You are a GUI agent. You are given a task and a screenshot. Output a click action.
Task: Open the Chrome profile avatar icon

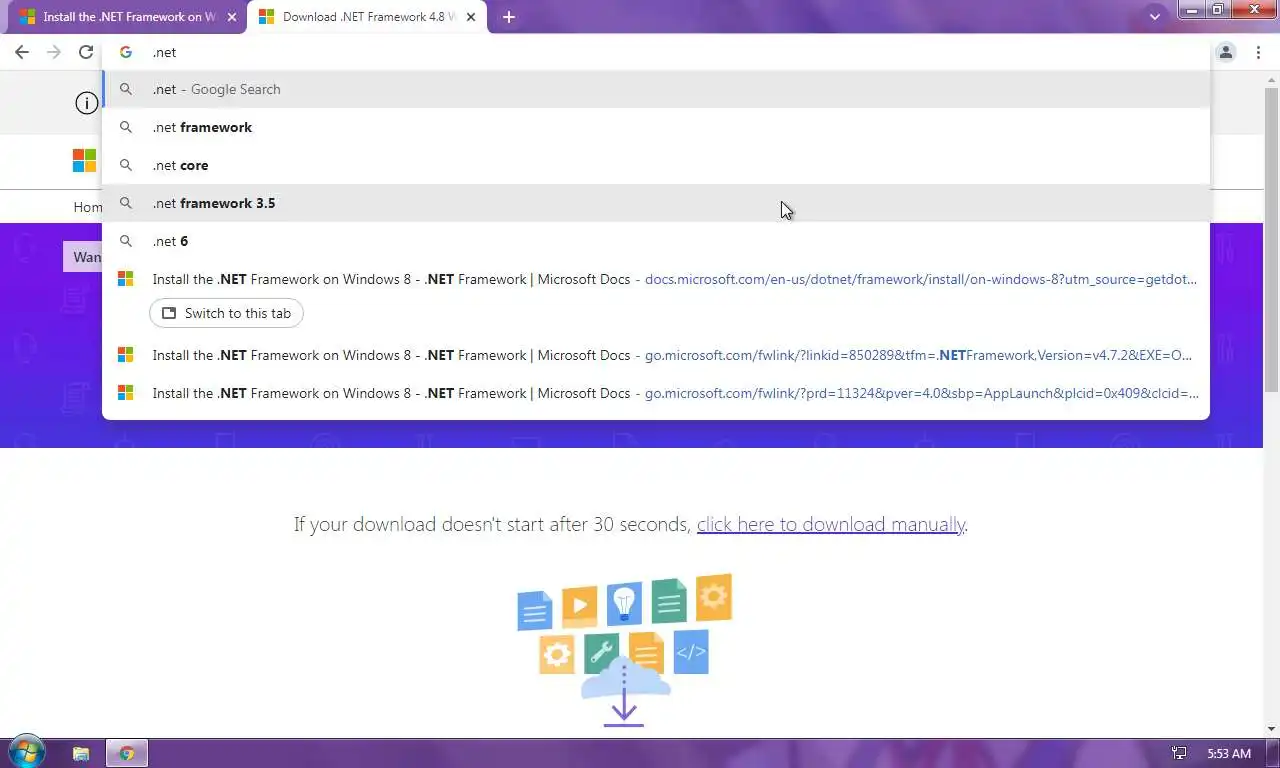1226,52
